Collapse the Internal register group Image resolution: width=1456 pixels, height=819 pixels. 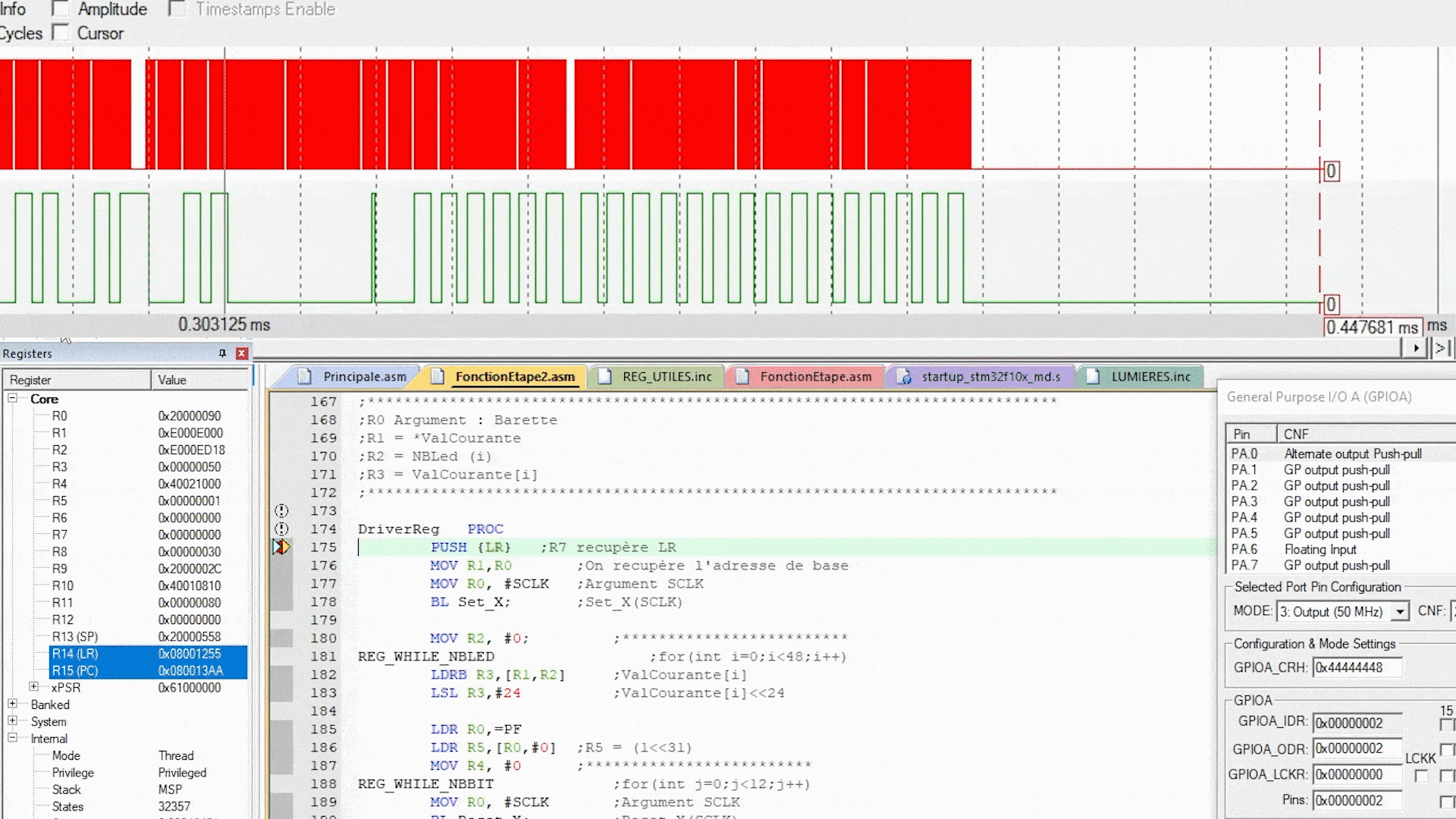[x=12, y=737]
